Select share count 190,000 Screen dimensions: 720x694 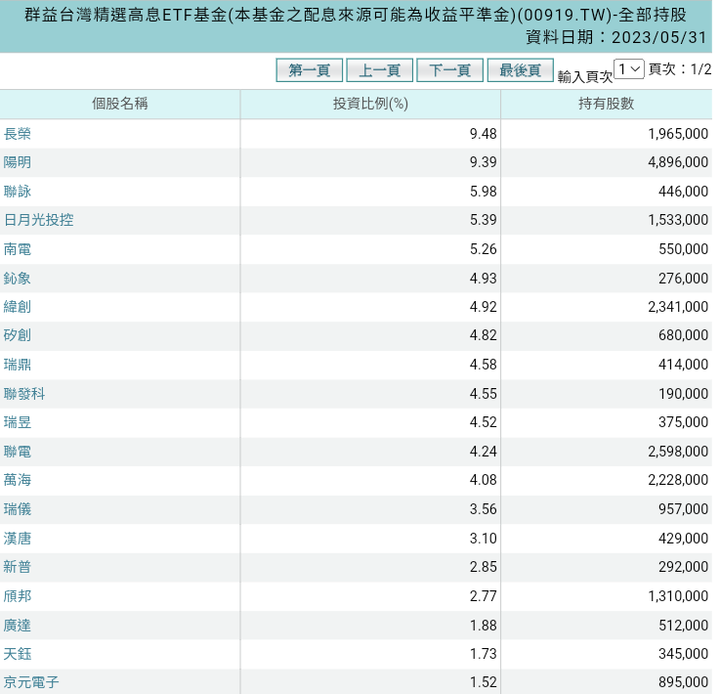pos(683,394)
